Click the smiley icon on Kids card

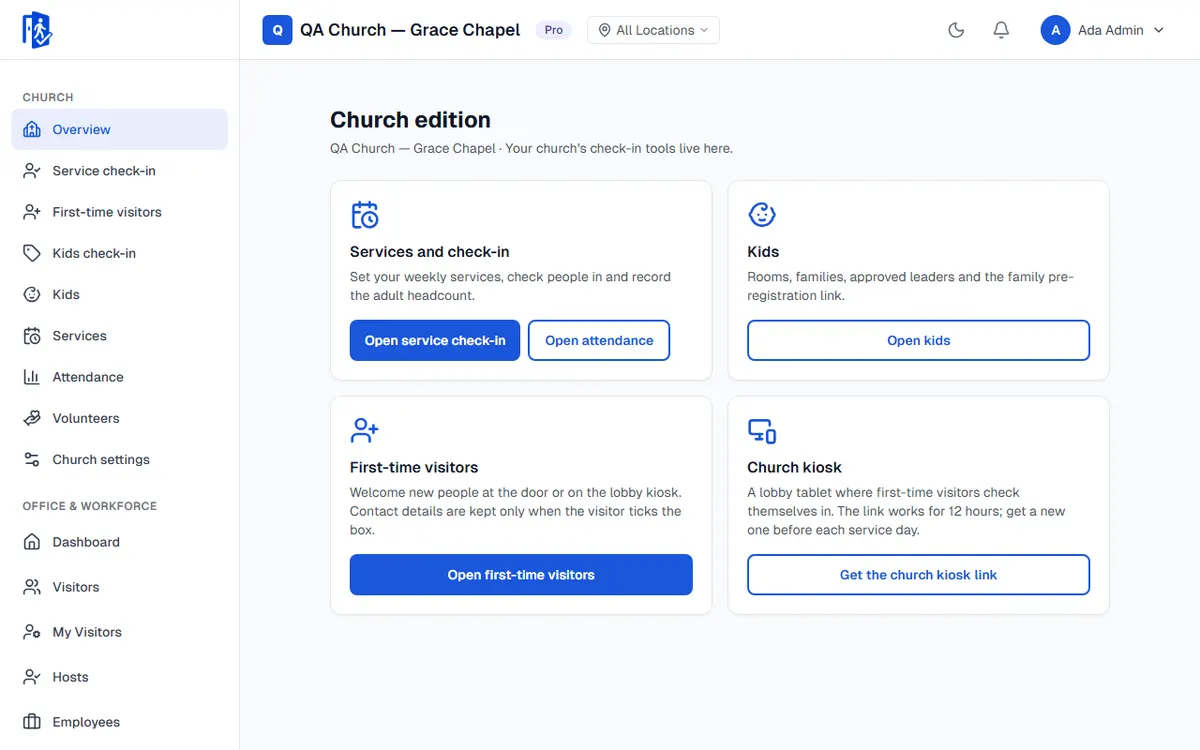click(762, 215)
